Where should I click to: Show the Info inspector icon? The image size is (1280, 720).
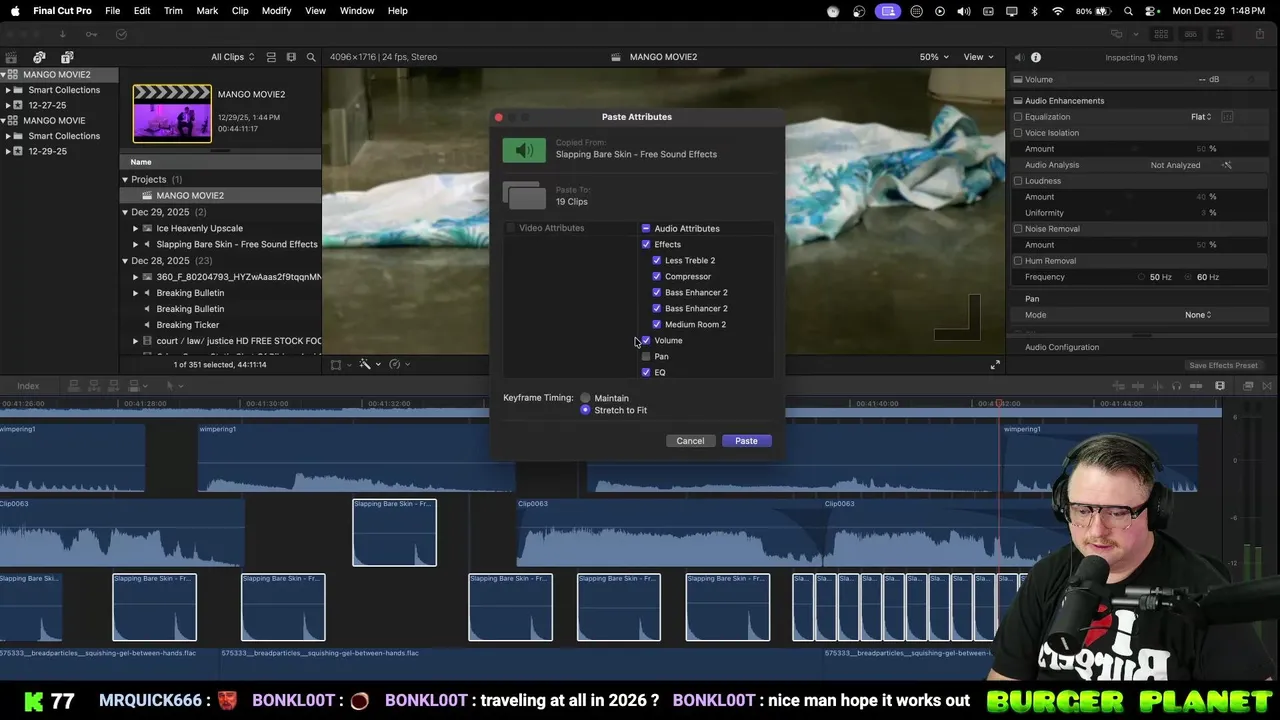[1036, 57]
